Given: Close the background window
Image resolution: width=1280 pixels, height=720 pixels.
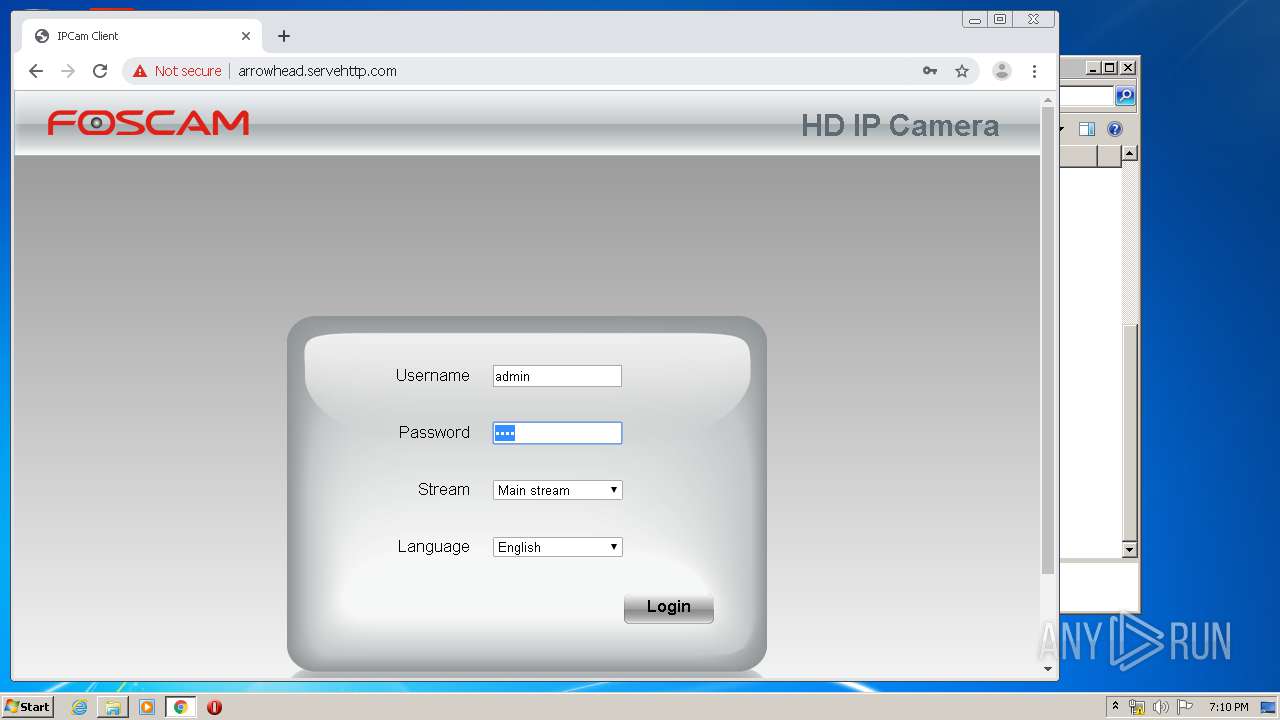Looking at the screenshot, I should click(1128, 68).
